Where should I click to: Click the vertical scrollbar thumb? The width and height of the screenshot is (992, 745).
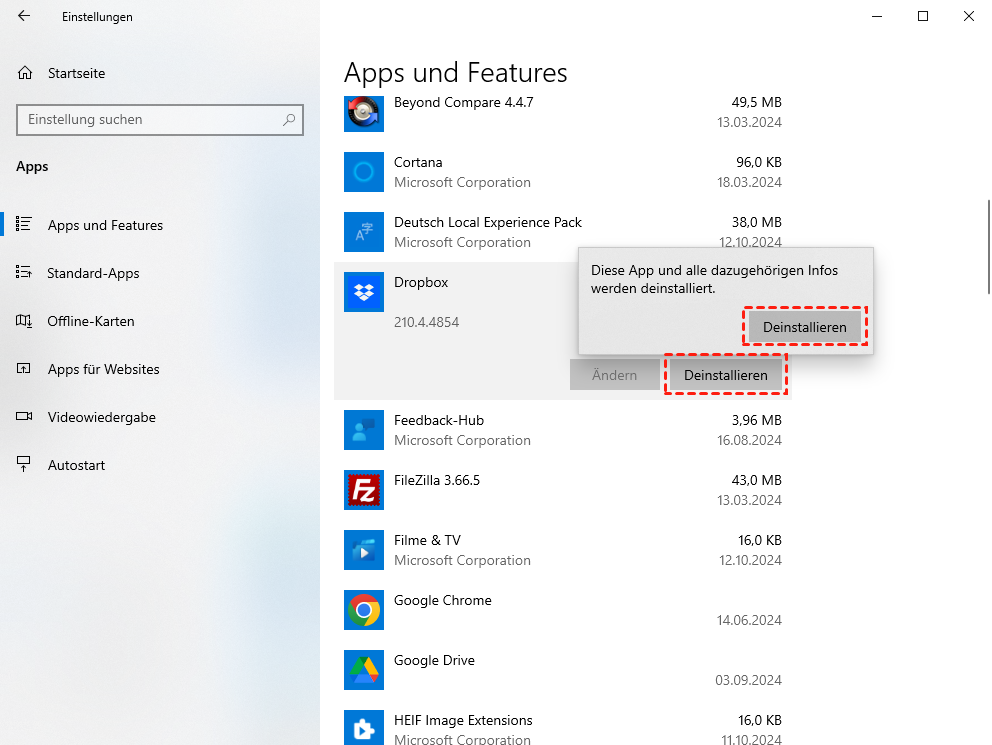(989, 247)
